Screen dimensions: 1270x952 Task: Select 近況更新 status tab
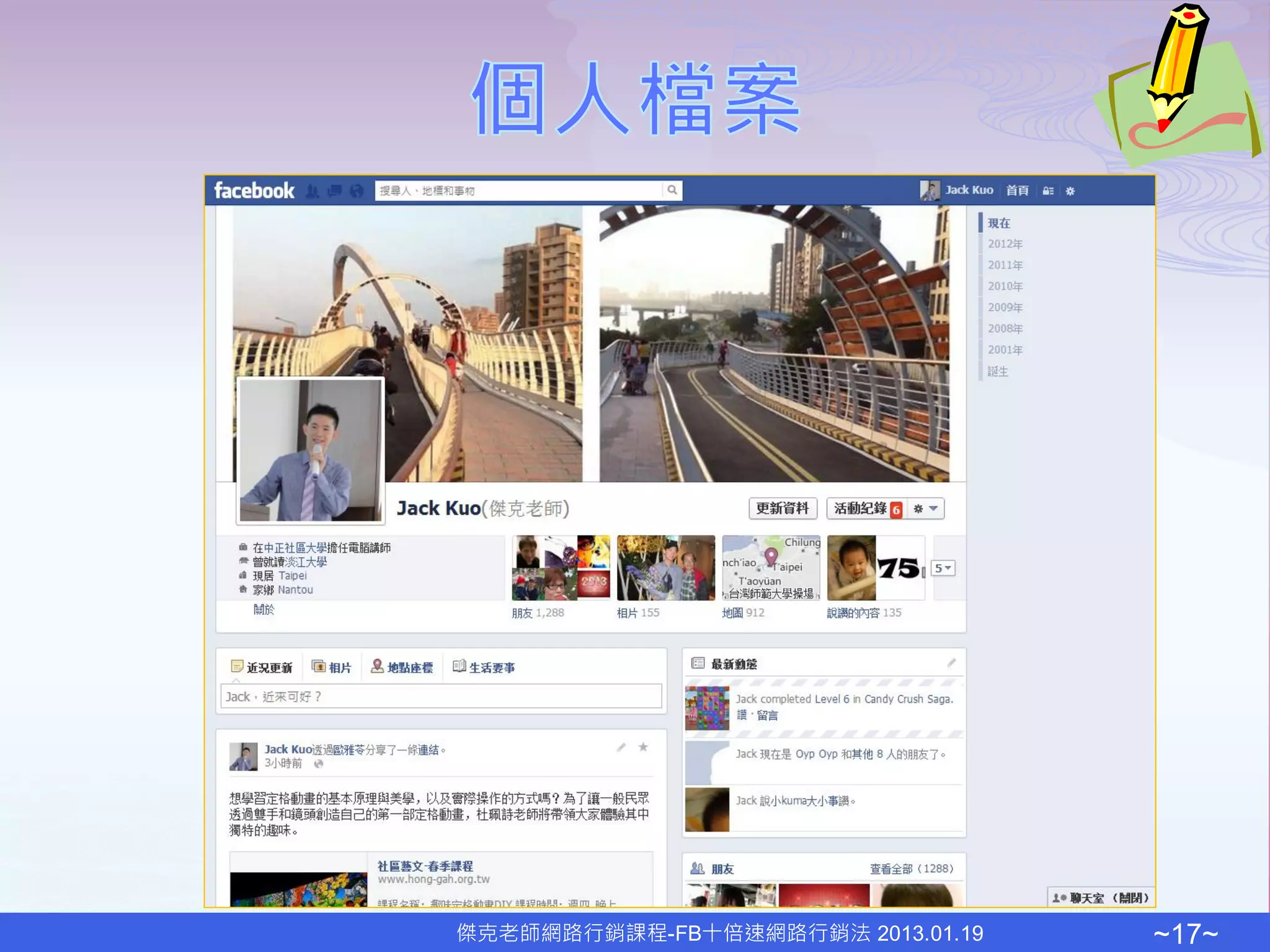261,668
